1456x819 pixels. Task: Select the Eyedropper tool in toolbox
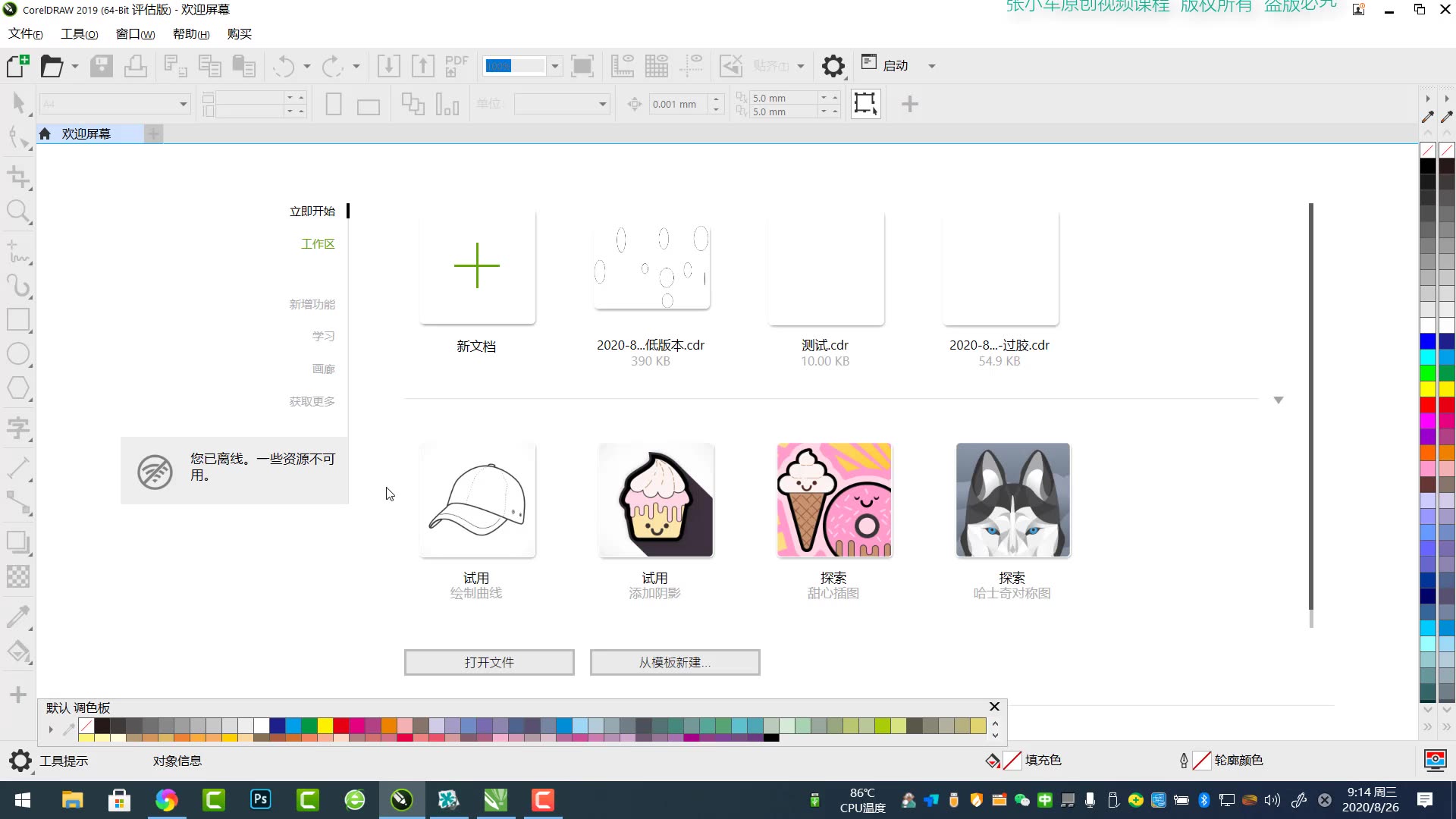(18, 616)
